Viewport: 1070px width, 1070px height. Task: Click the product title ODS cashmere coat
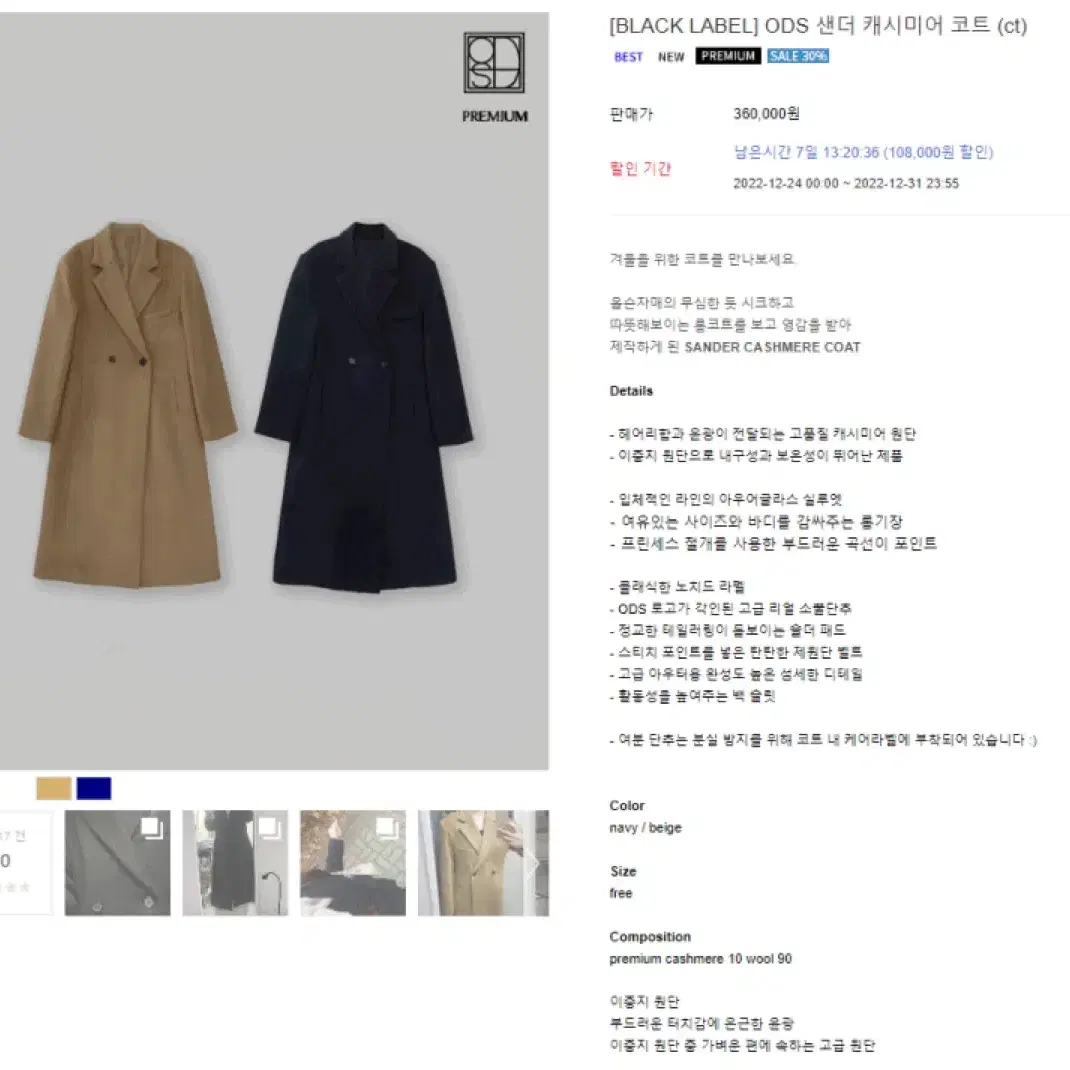coord(818,26)
